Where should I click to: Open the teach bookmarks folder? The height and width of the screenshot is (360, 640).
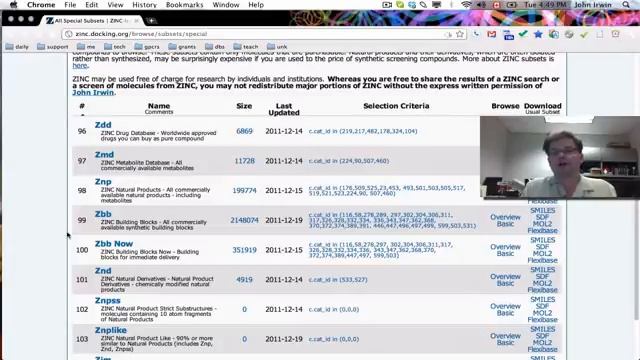click(x=246, y=47)
